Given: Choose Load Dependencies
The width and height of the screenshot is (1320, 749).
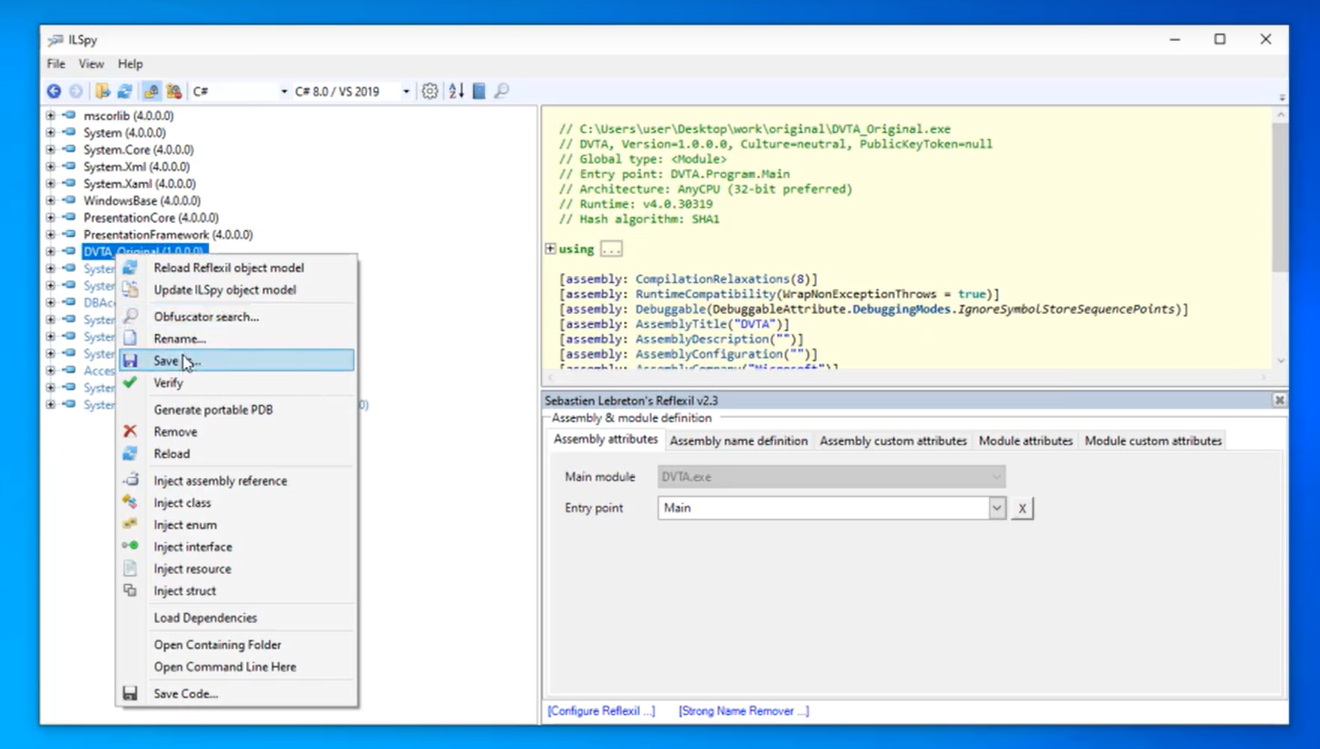Looking at the screenshot, I should pyautogui.click(x=236, y=618).
